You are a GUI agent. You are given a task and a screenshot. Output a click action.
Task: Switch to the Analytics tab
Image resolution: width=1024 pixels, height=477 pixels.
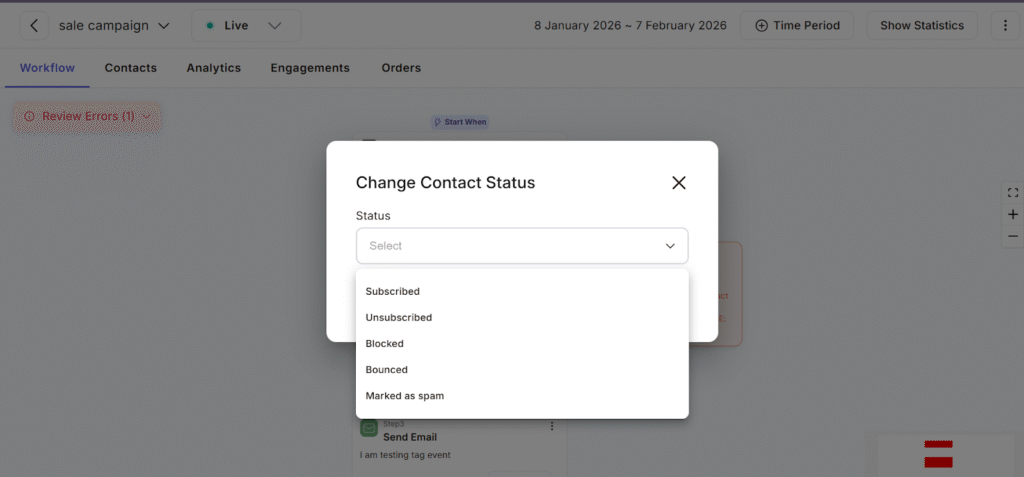click(213, 68)
